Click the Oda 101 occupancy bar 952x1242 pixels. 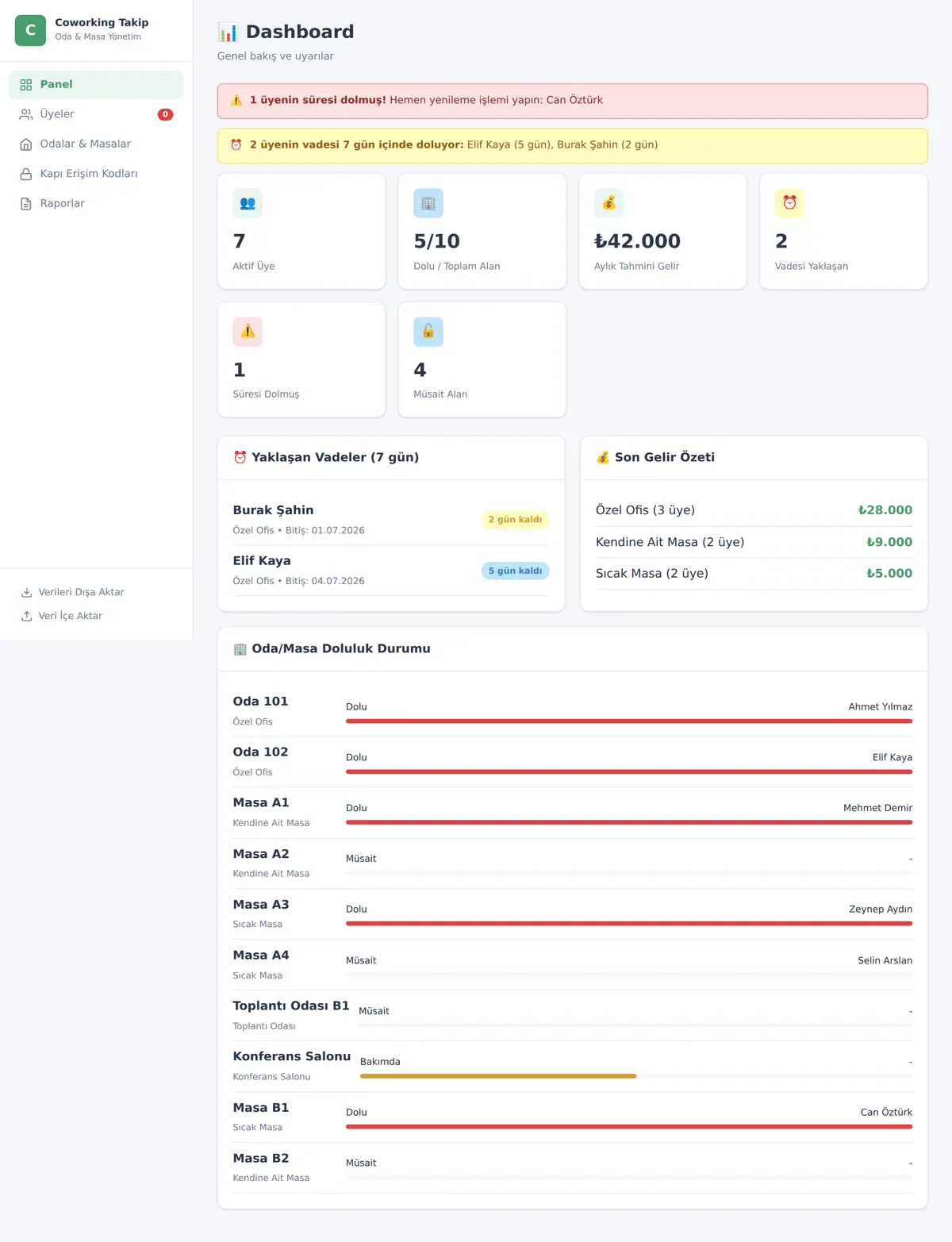point(629,721)
